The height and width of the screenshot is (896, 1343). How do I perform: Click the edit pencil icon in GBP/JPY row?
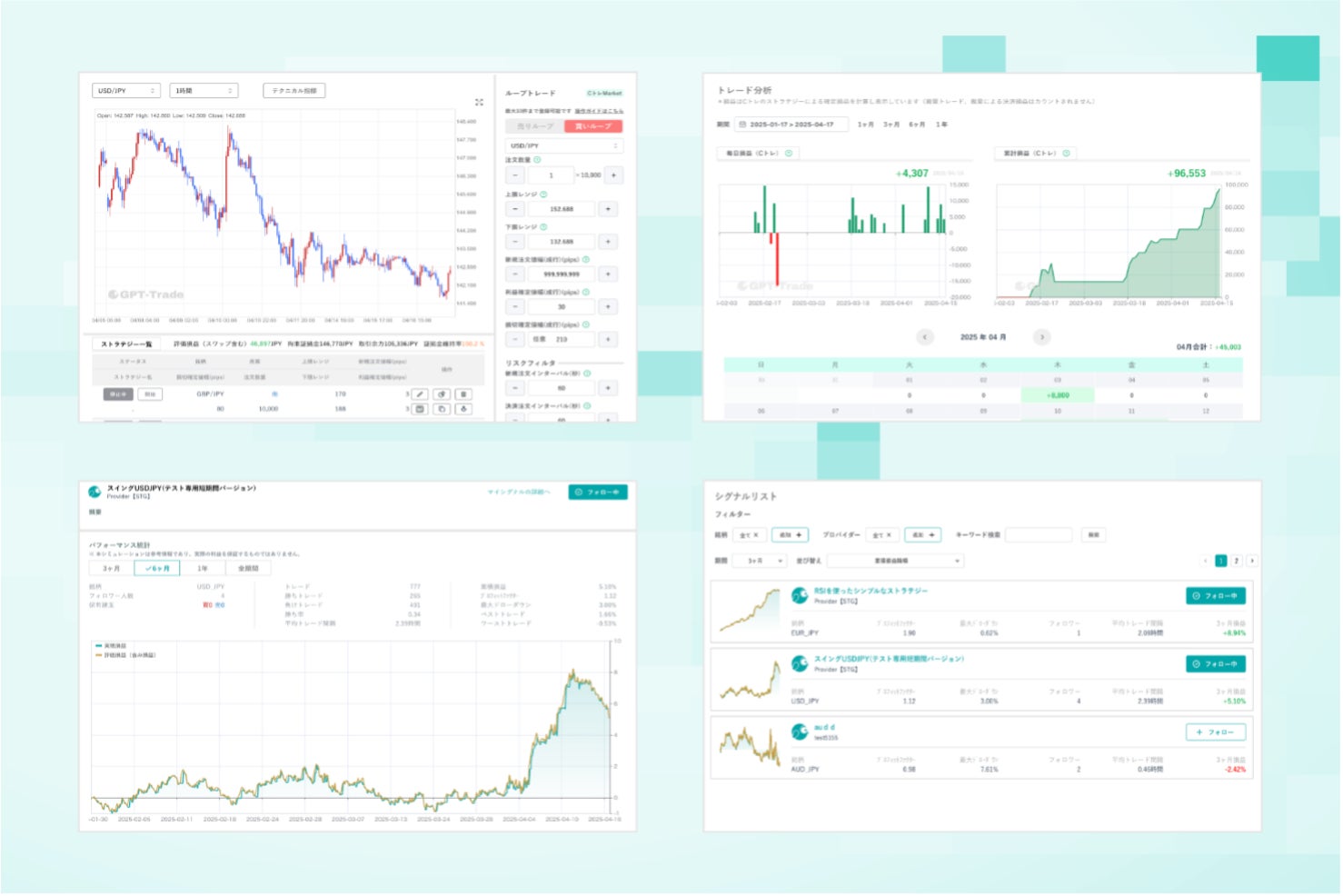tap(420, 394)
